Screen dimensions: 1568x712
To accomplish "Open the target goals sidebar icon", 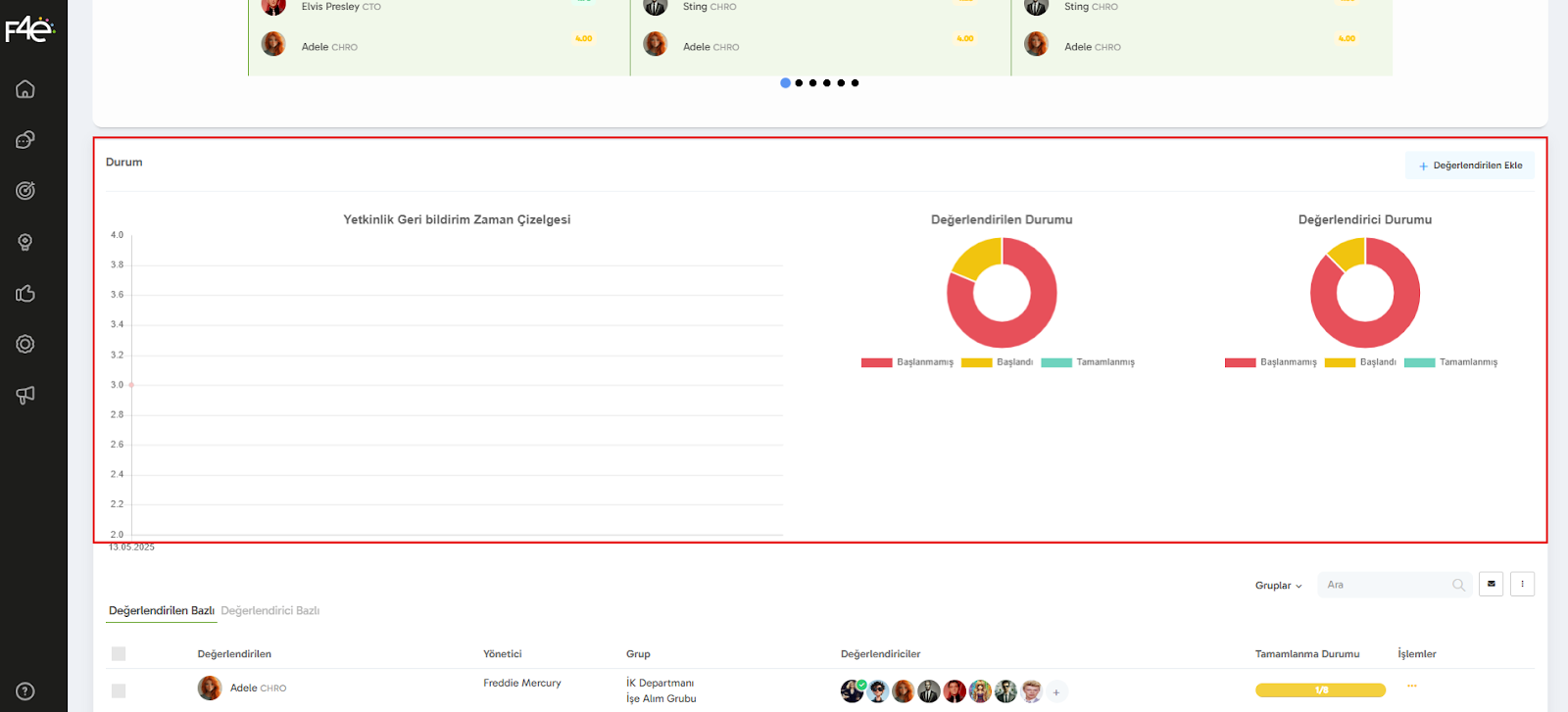I will tap(25, 191).
